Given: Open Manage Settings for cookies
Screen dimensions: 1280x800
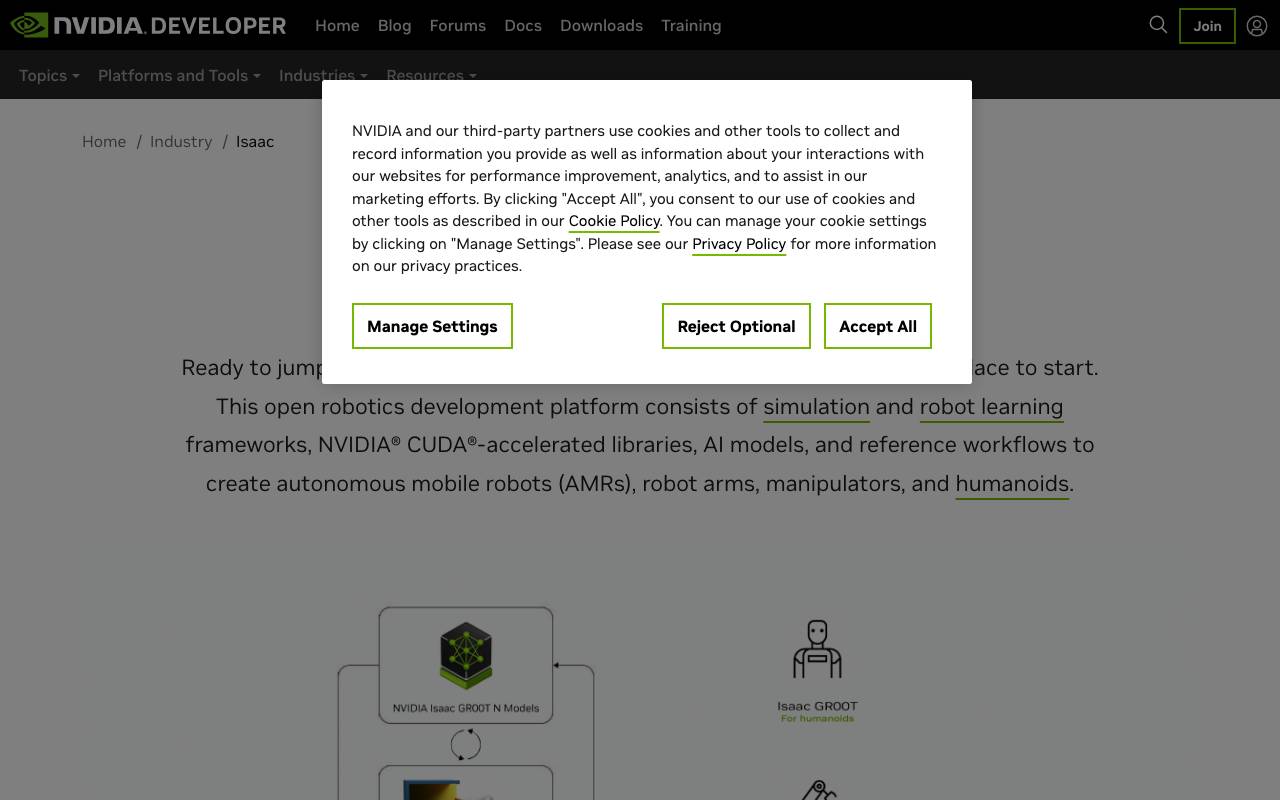Looking at the screenshot, I should coord(432,326).
